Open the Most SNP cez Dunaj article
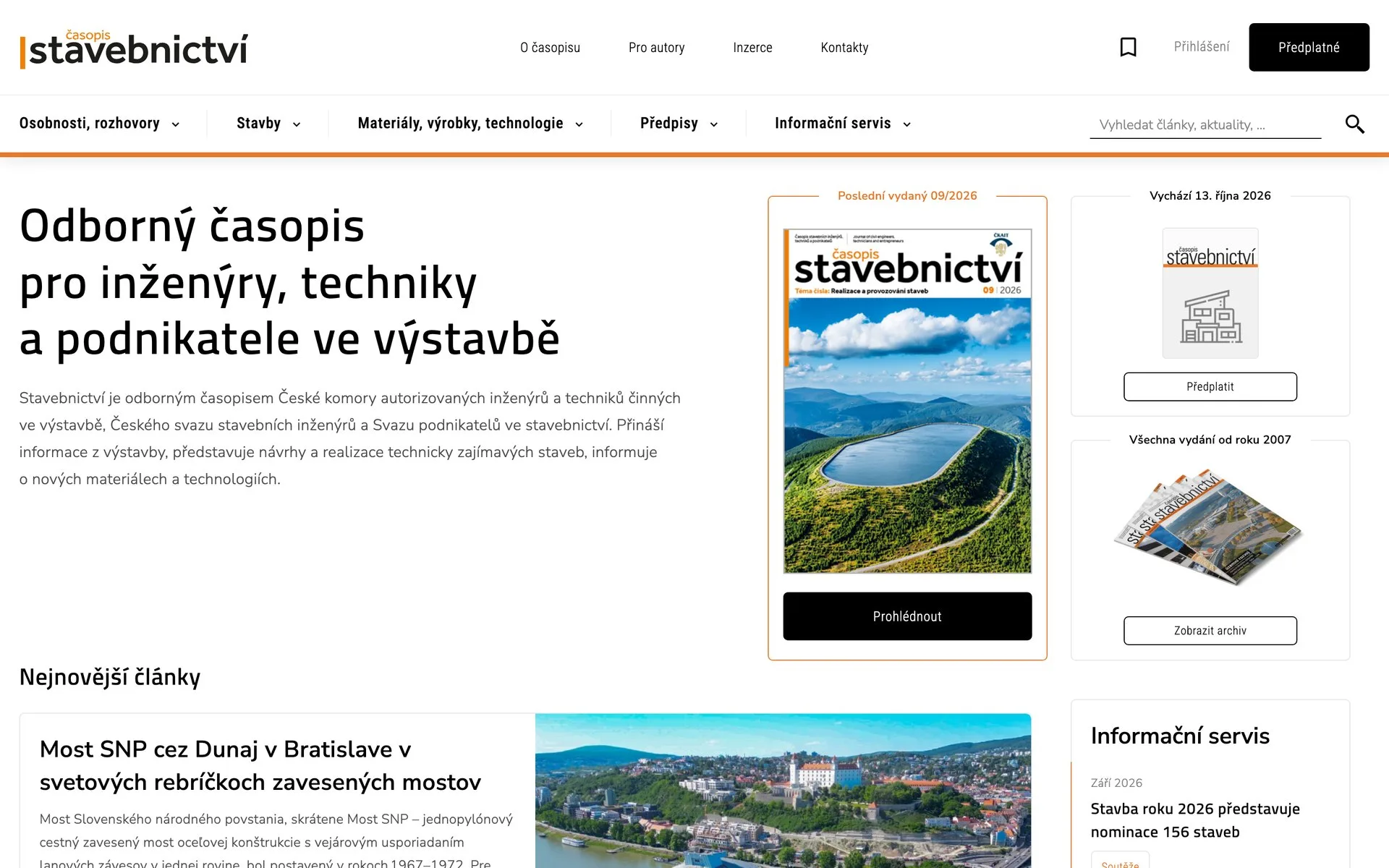 pos(260,765)
